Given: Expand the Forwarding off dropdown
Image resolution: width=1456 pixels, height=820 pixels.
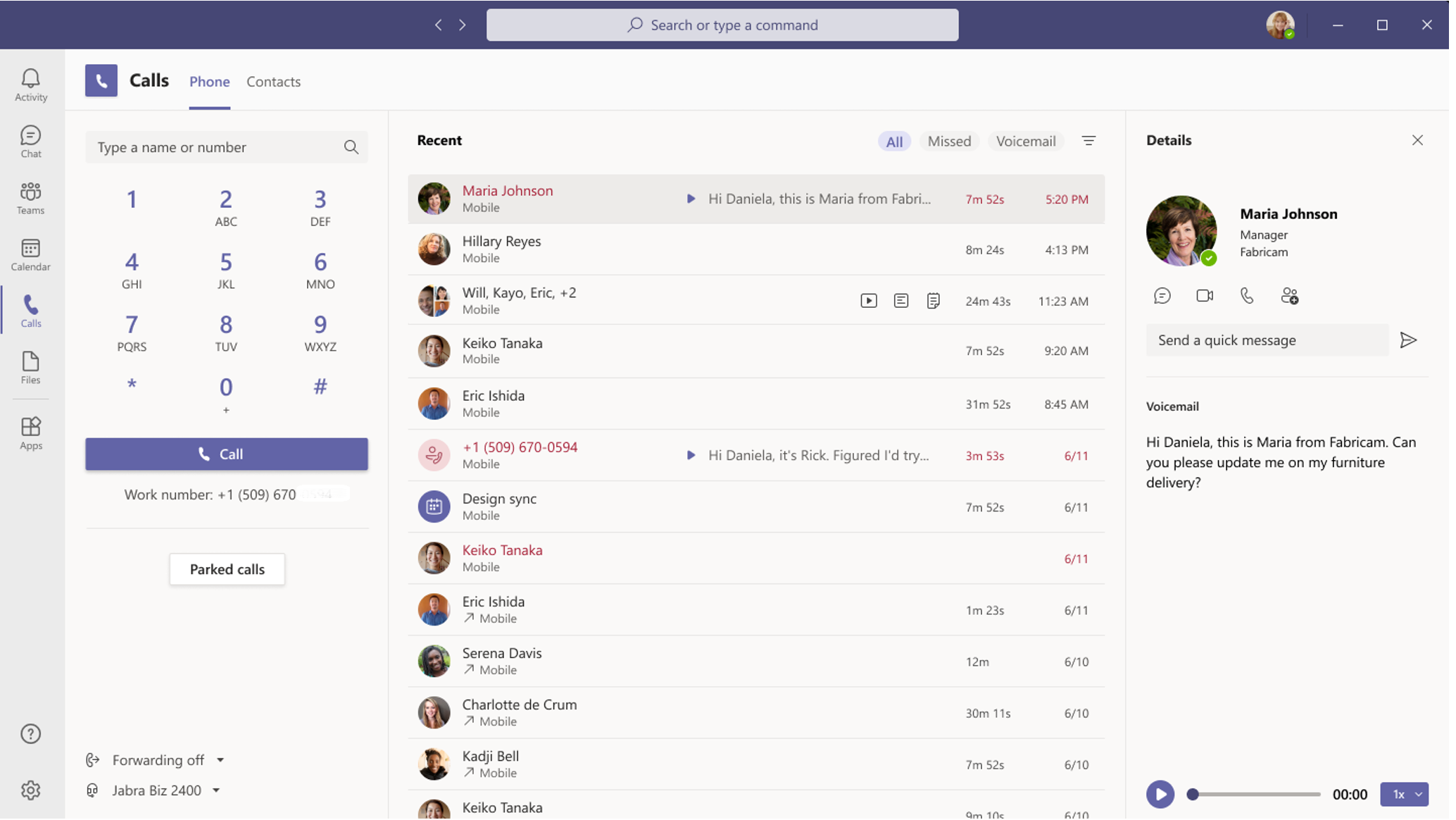Looking at the screenshot, I should pyautogui.click(x=218, y=759).
